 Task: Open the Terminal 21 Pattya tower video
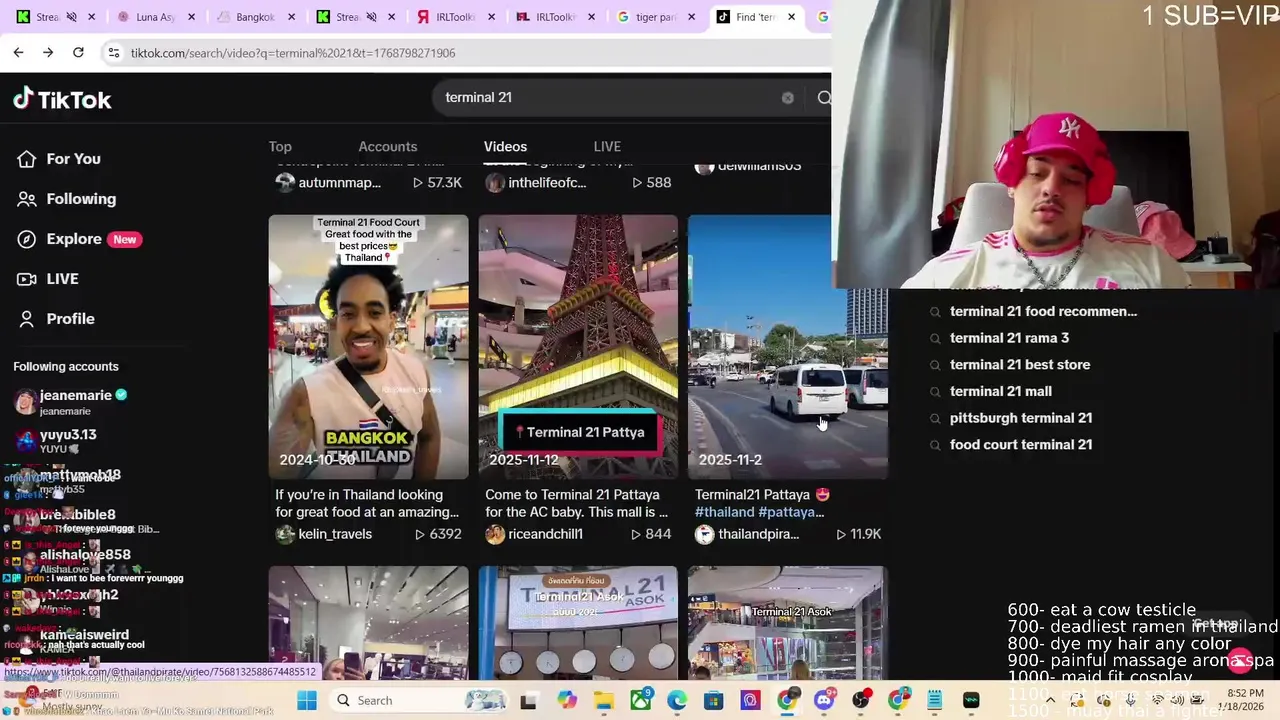578,346
